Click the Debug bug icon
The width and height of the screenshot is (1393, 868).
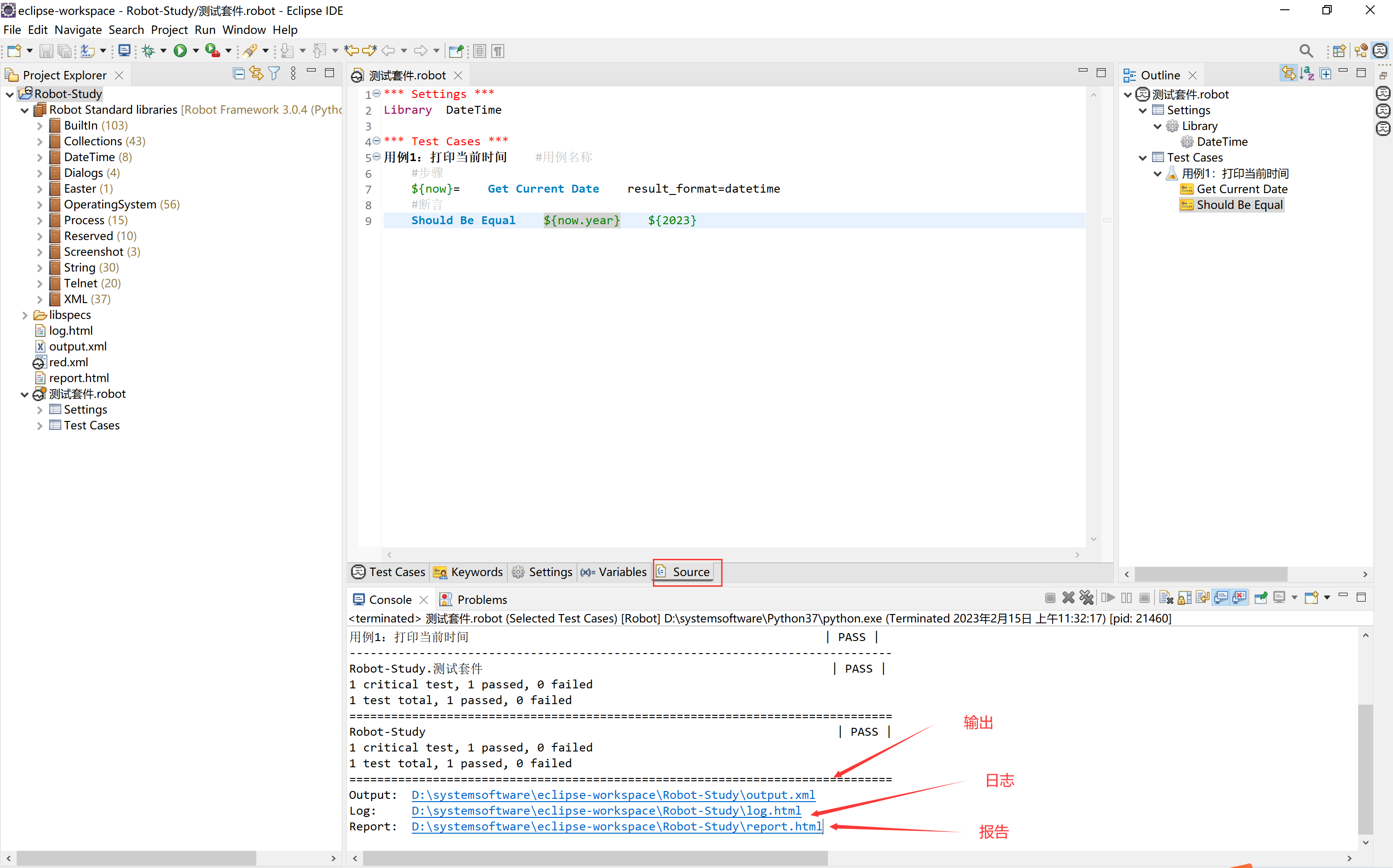point(148,51)
